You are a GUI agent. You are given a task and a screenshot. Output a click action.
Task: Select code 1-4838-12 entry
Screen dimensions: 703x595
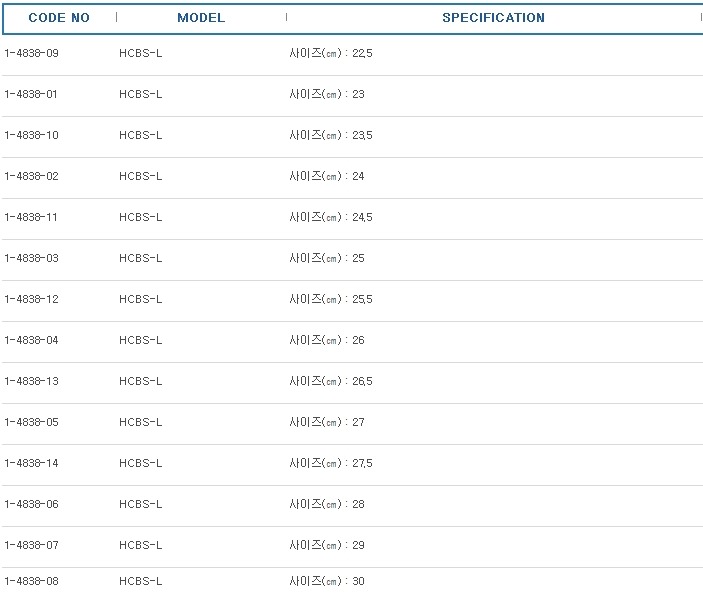point(32,299)
